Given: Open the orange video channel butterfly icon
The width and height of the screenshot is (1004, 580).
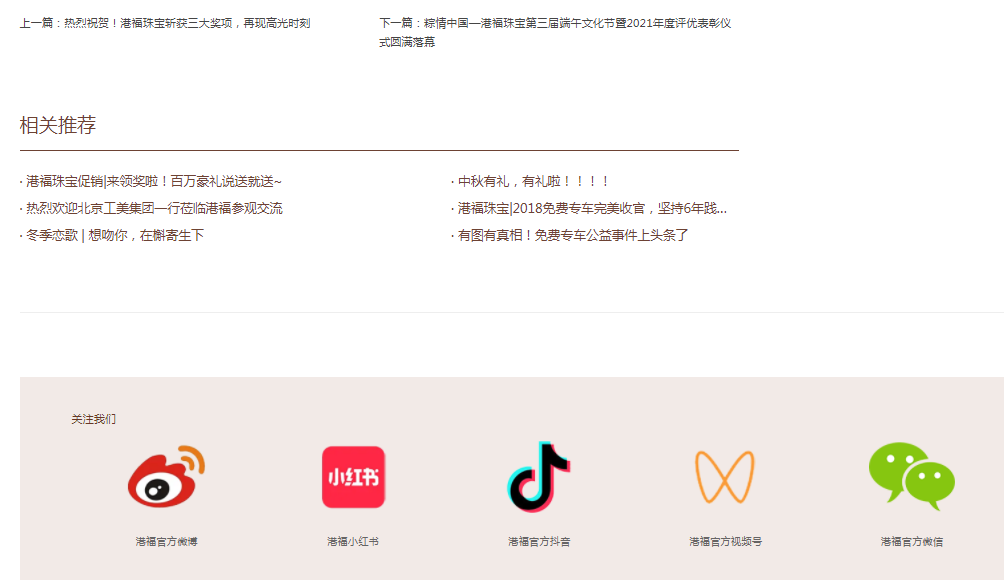Looking at the screenshot, I should click(x=725, y=477).
